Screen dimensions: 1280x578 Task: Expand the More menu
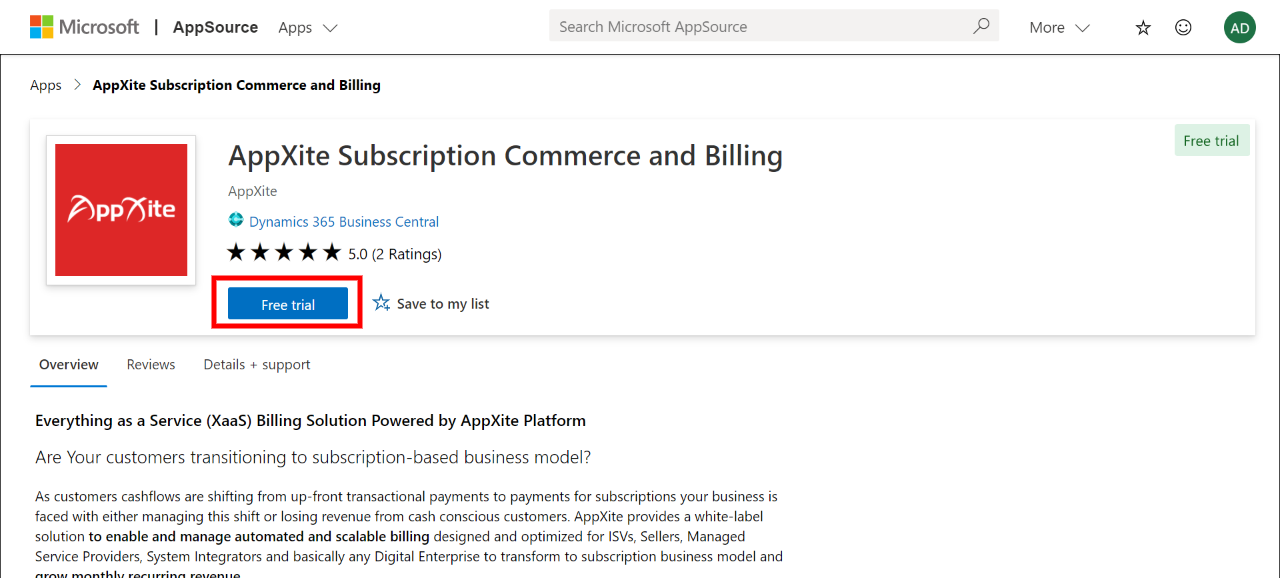click(x=1059, y=27)
